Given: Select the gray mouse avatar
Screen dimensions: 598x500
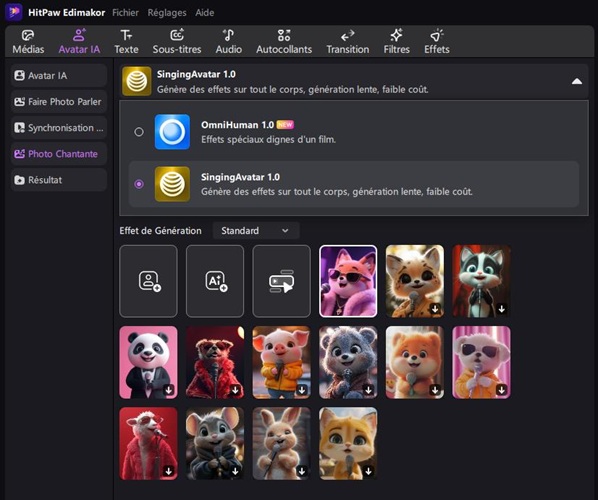Looking at the screenshot, I should [215, 442].
